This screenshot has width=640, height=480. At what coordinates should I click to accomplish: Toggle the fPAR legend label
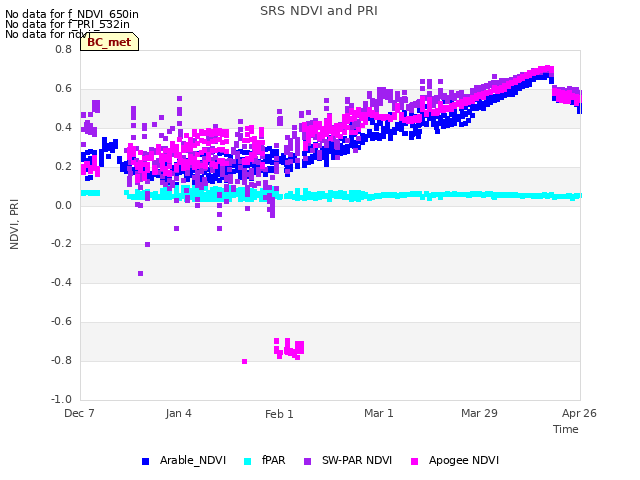point(273,460)
